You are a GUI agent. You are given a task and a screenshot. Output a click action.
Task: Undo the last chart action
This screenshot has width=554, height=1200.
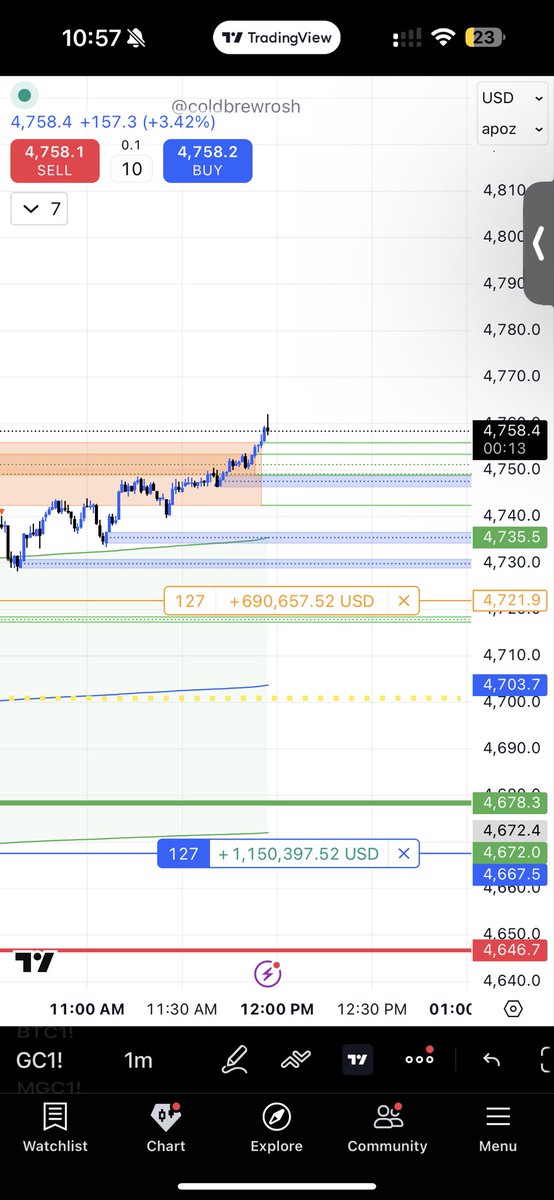pos(491,1060)
